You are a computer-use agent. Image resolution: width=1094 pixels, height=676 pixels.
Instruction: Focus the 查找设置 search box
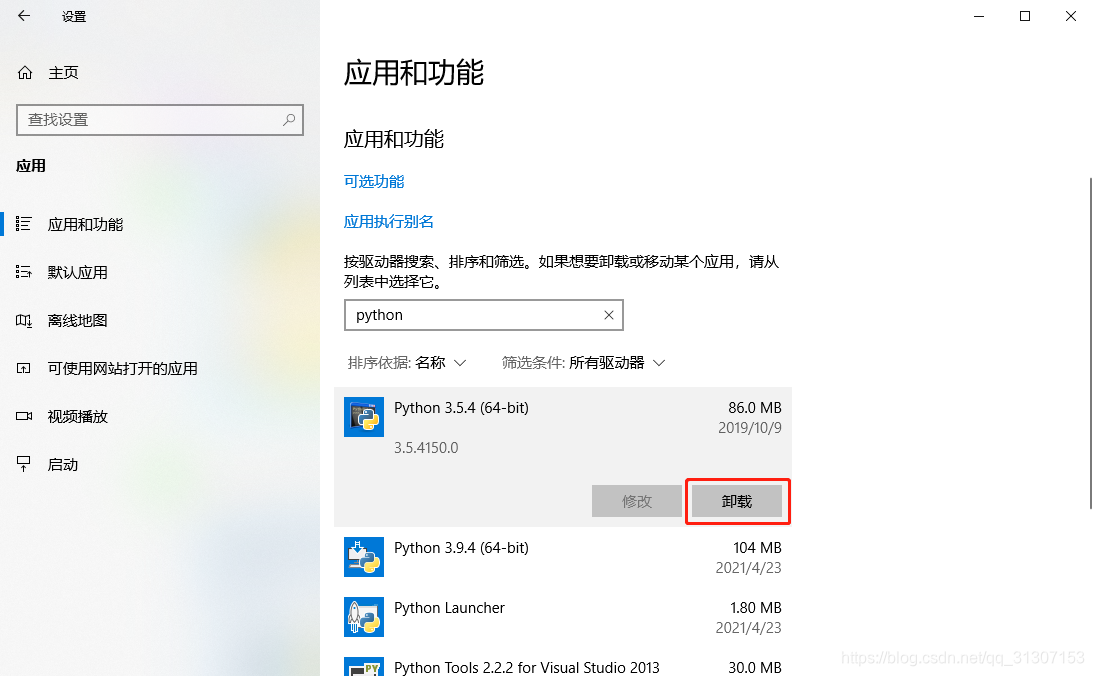tap(160, 120)
